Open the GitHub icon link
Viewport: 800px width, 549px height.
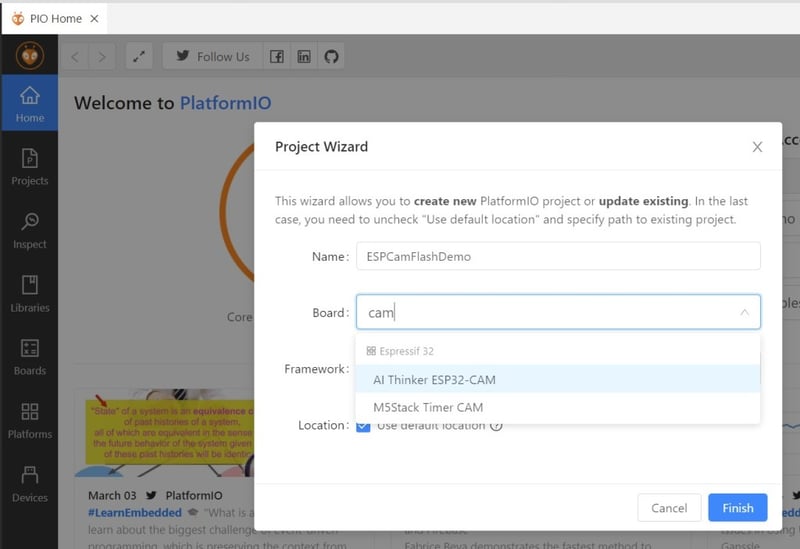(331, 57)
